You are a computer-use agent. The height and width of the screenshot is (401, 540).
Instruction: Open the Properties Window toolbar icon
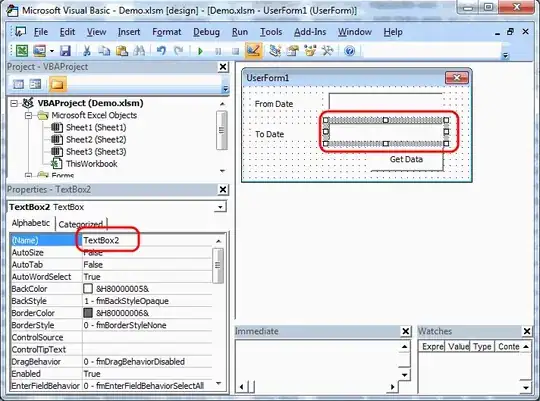[x=293, y=51]
